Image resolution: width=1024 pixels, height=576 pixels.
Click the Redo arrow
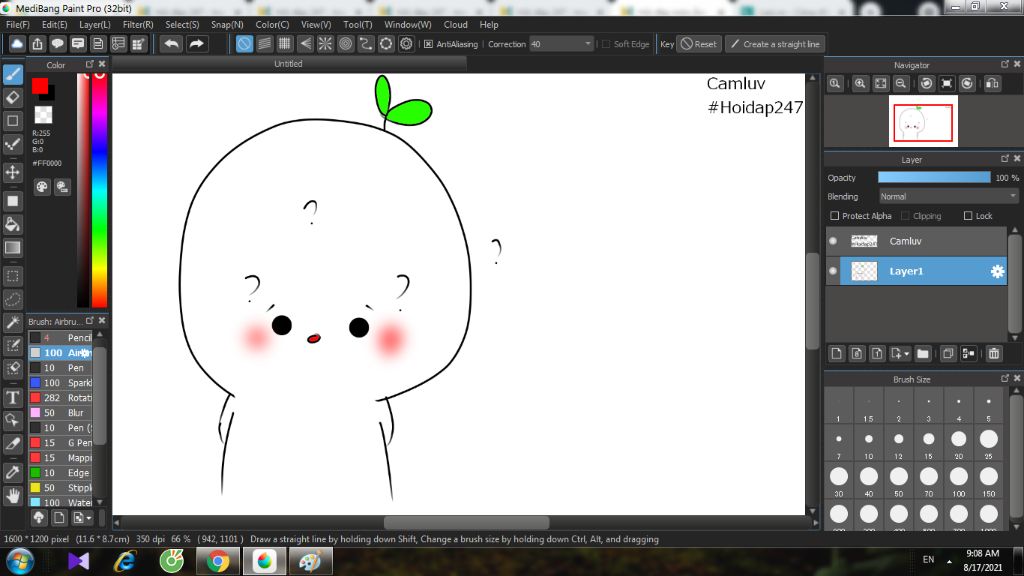196,44
